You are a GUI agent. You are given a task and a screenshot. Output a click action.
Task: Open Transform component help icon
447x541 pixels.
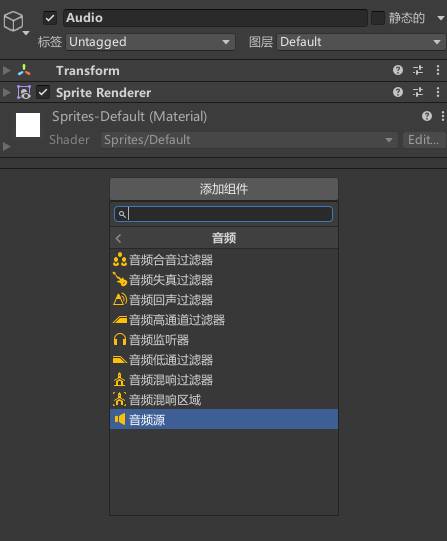[x=398, y=70]
